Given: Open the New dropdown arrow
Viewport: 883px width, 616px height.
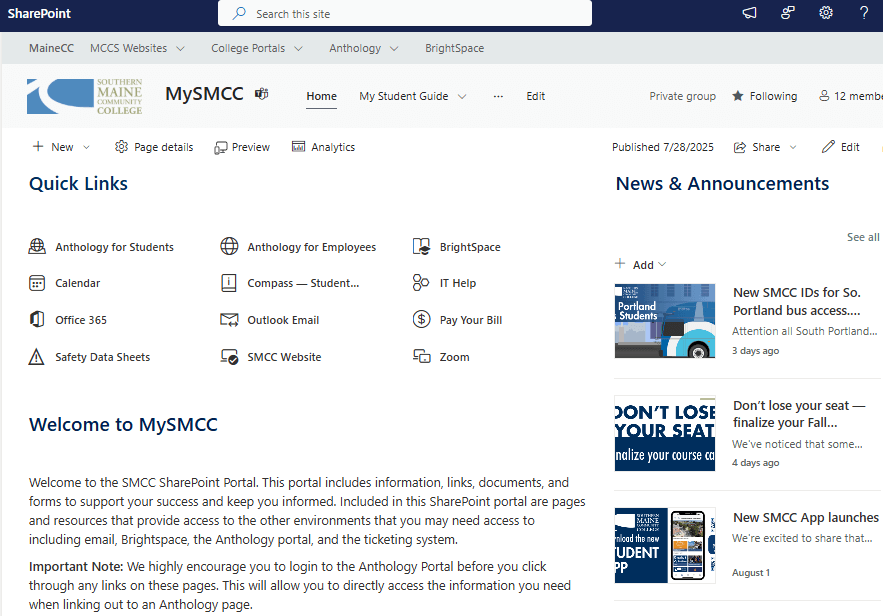Looking at the screenshot, I should [x=86, y=148].
